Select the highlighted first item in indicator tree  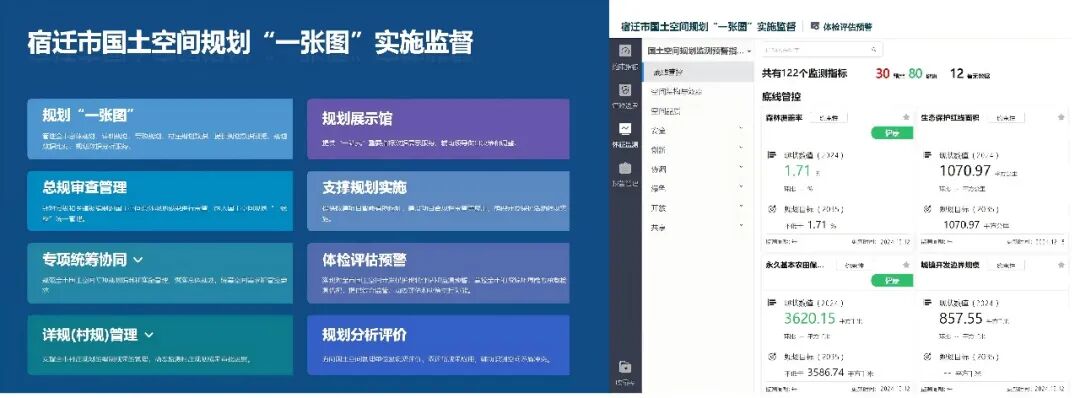(698, 72)
